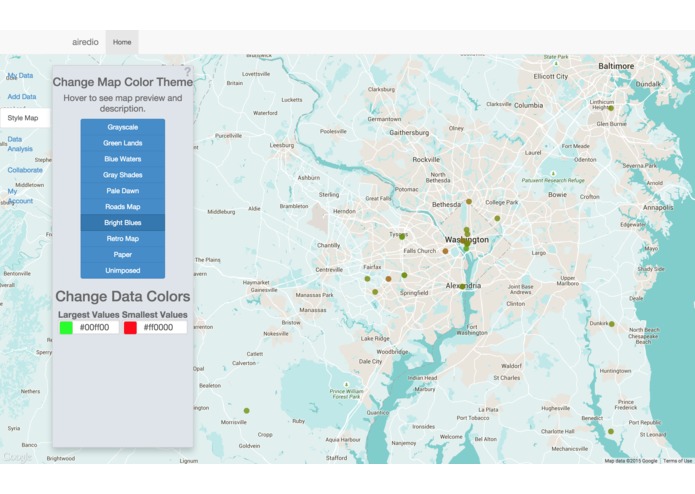This screenshot has height=494, width=695.
Task: Click the data point at Alexandria
Action: [462, 287]
